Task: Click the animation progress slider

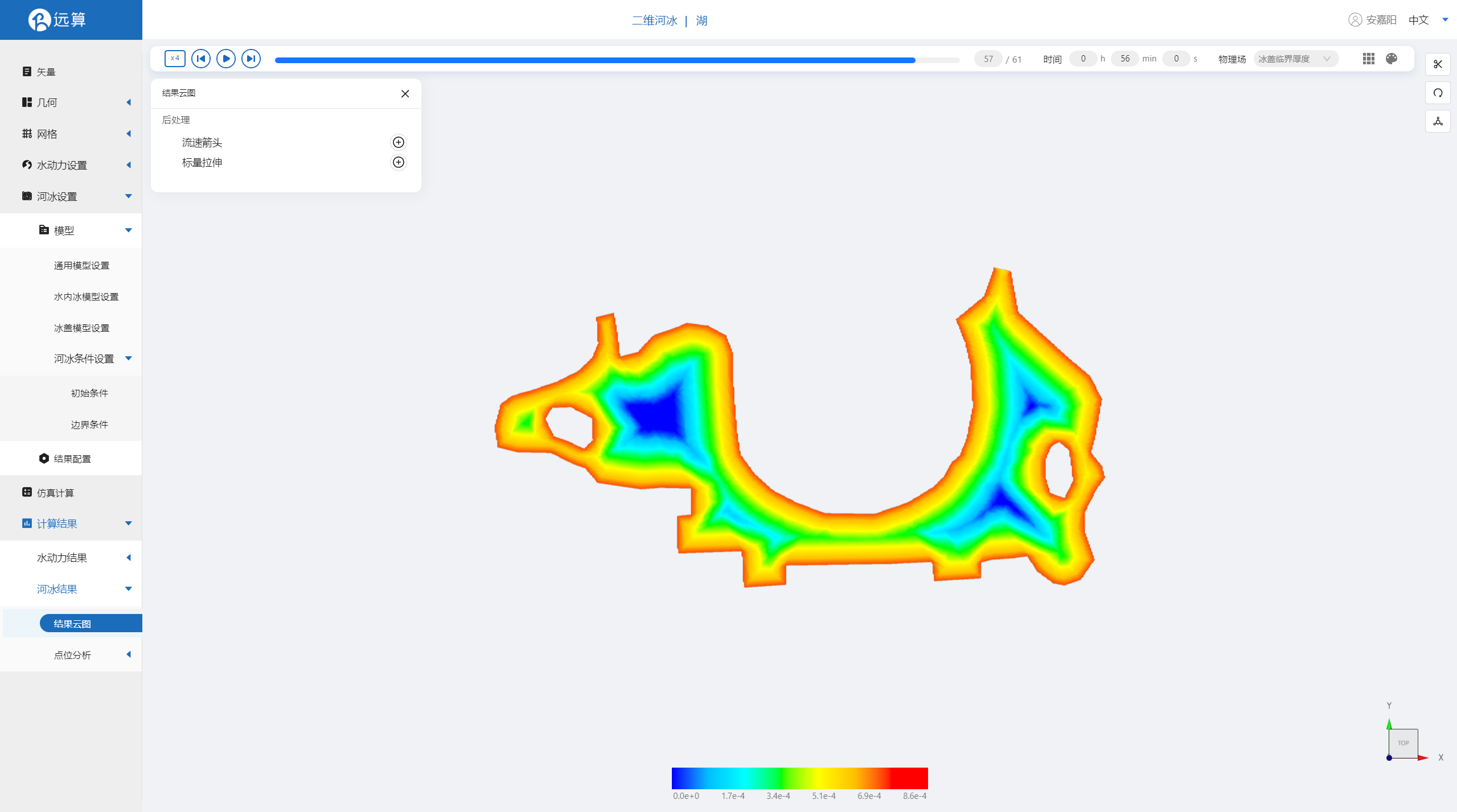Action: coord(617,60)
